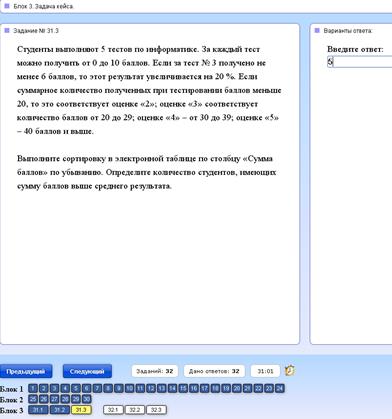392x419 pixels.
Task: Open question 9 in Блок 1
Action: (x=119, y=388)
